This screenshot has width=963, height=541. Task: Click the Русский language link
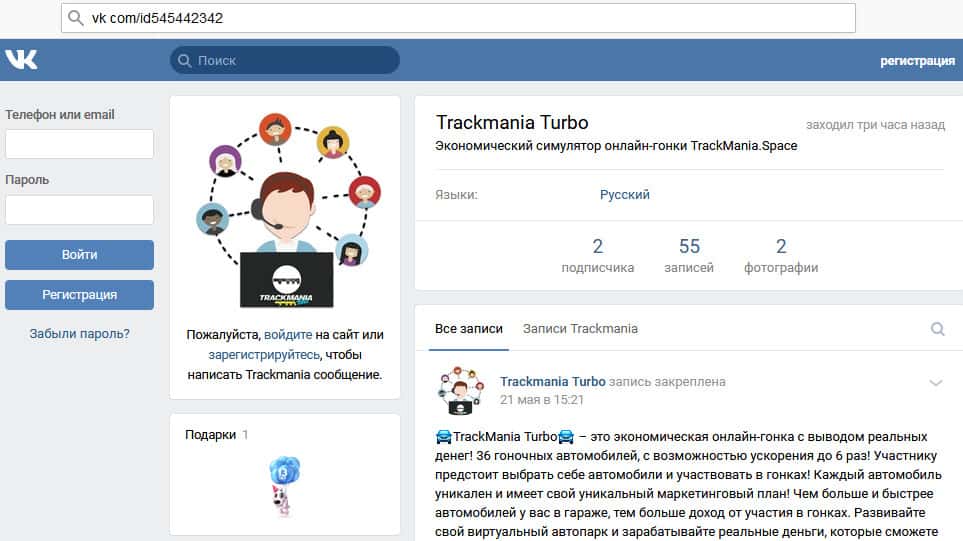[625, 195]
